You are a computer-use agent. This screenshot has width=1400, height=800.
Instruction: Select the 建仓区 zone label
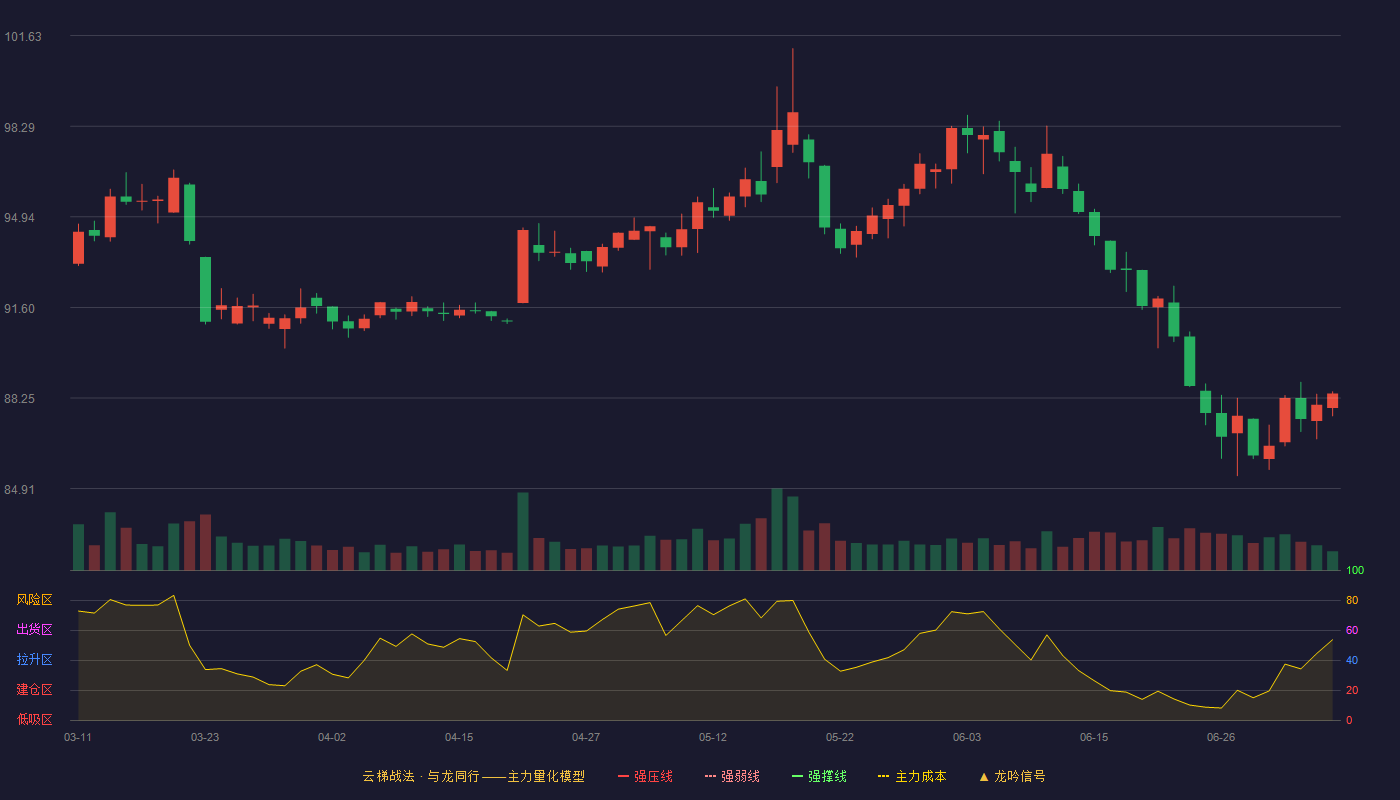click(34, 690)
